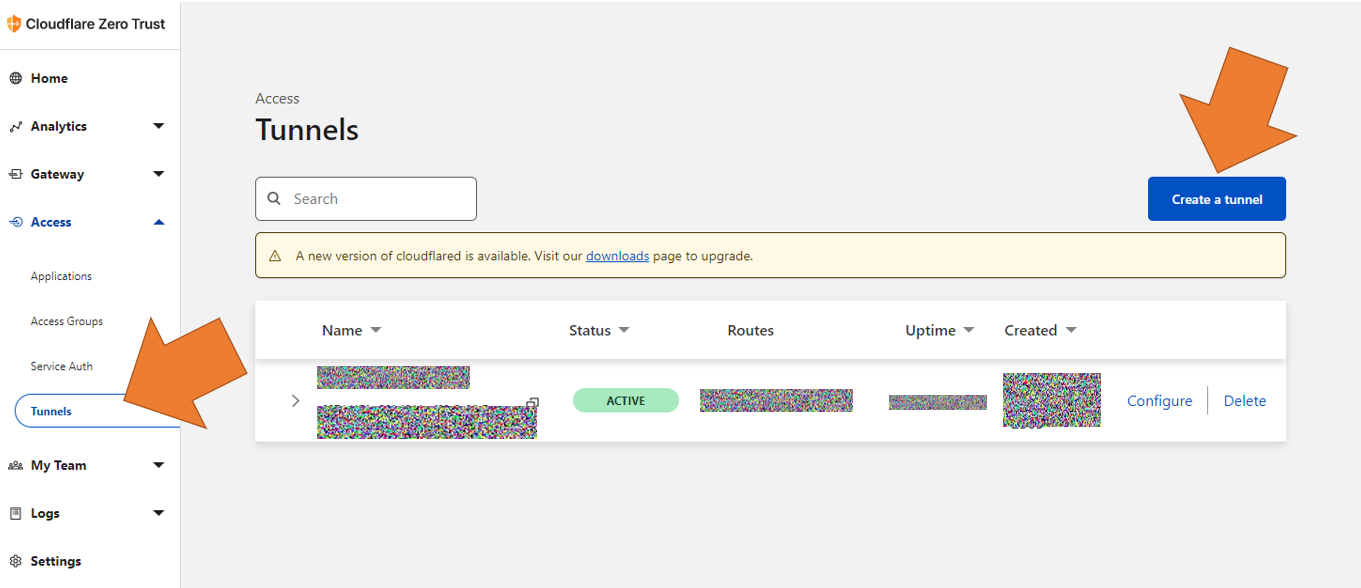
Task: Click the Home globe icon
Action: [15, 78]
